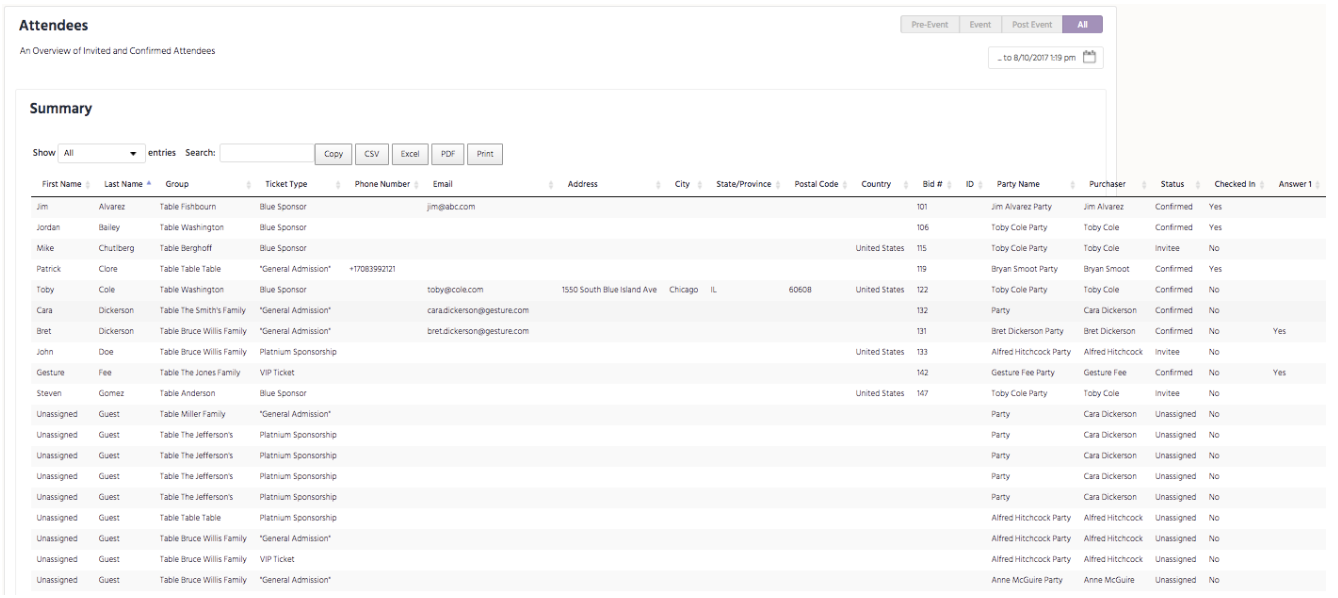The height and width of the screenshot is (598, 1338).
Task: Sort by First Name column
Action: (x=61, y=184)
